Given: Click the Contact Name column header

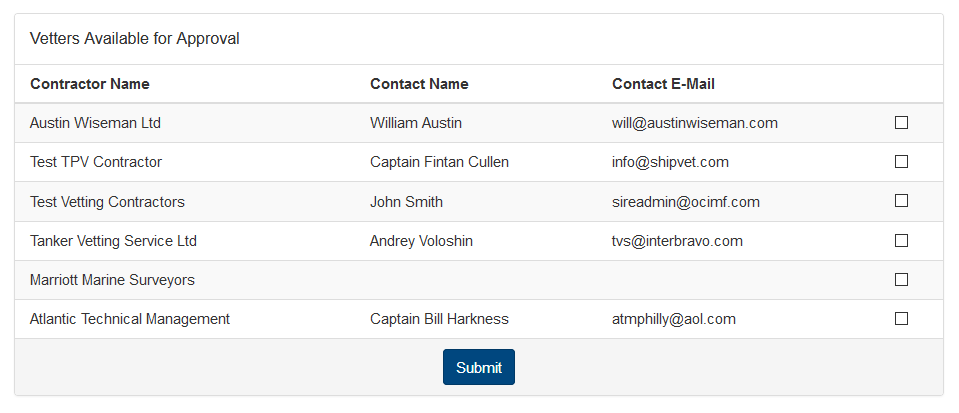Looking at the screenshot, I should pyautogui.click(x=419, y=84).
